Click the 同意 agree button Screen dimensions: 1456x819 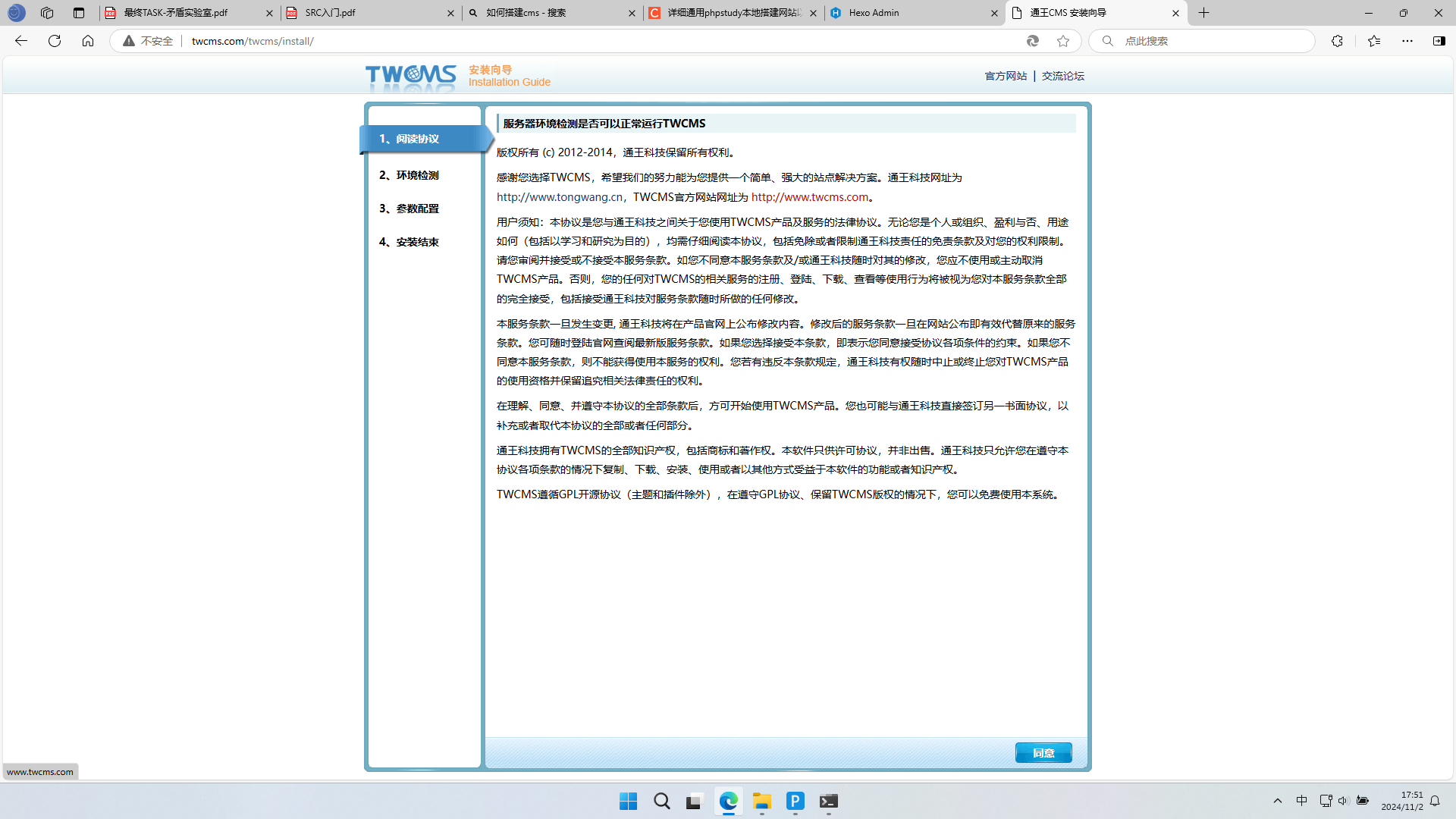tap(1043, 753)
